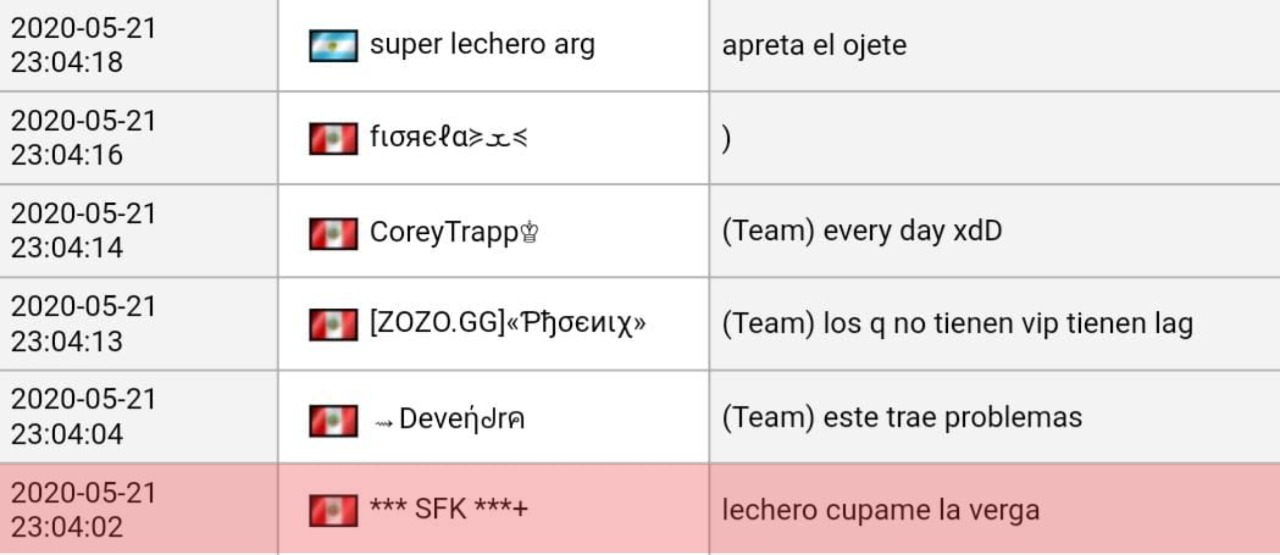Click the flag icon beside Deveήdrα
1280x555 pixels.
click(x=333, y=419)
